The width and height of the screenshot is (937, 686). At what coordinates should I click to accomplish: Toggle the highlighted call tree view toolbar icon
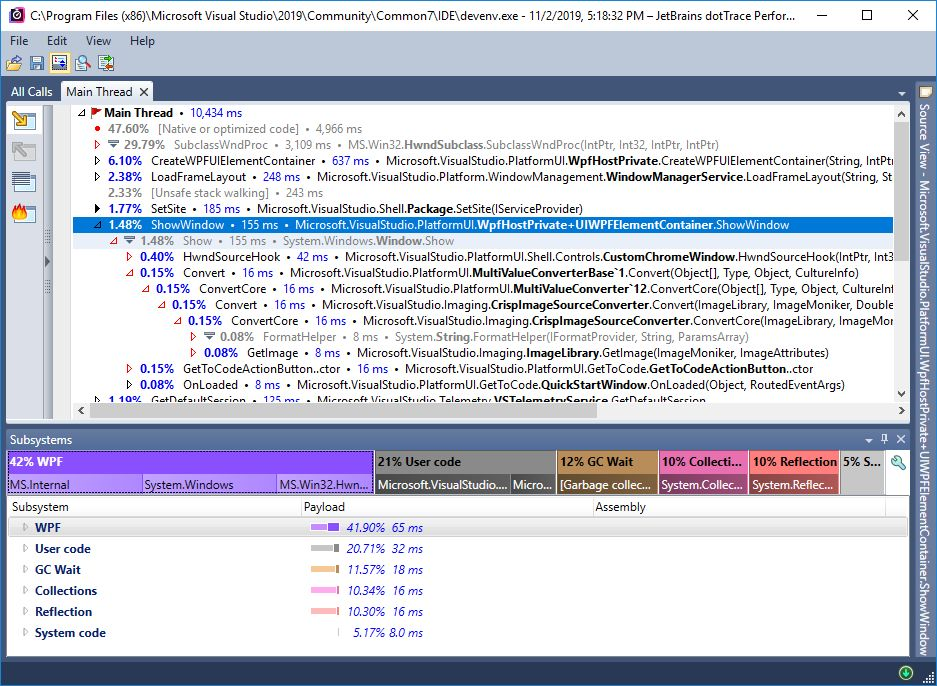tap(60, 63)
